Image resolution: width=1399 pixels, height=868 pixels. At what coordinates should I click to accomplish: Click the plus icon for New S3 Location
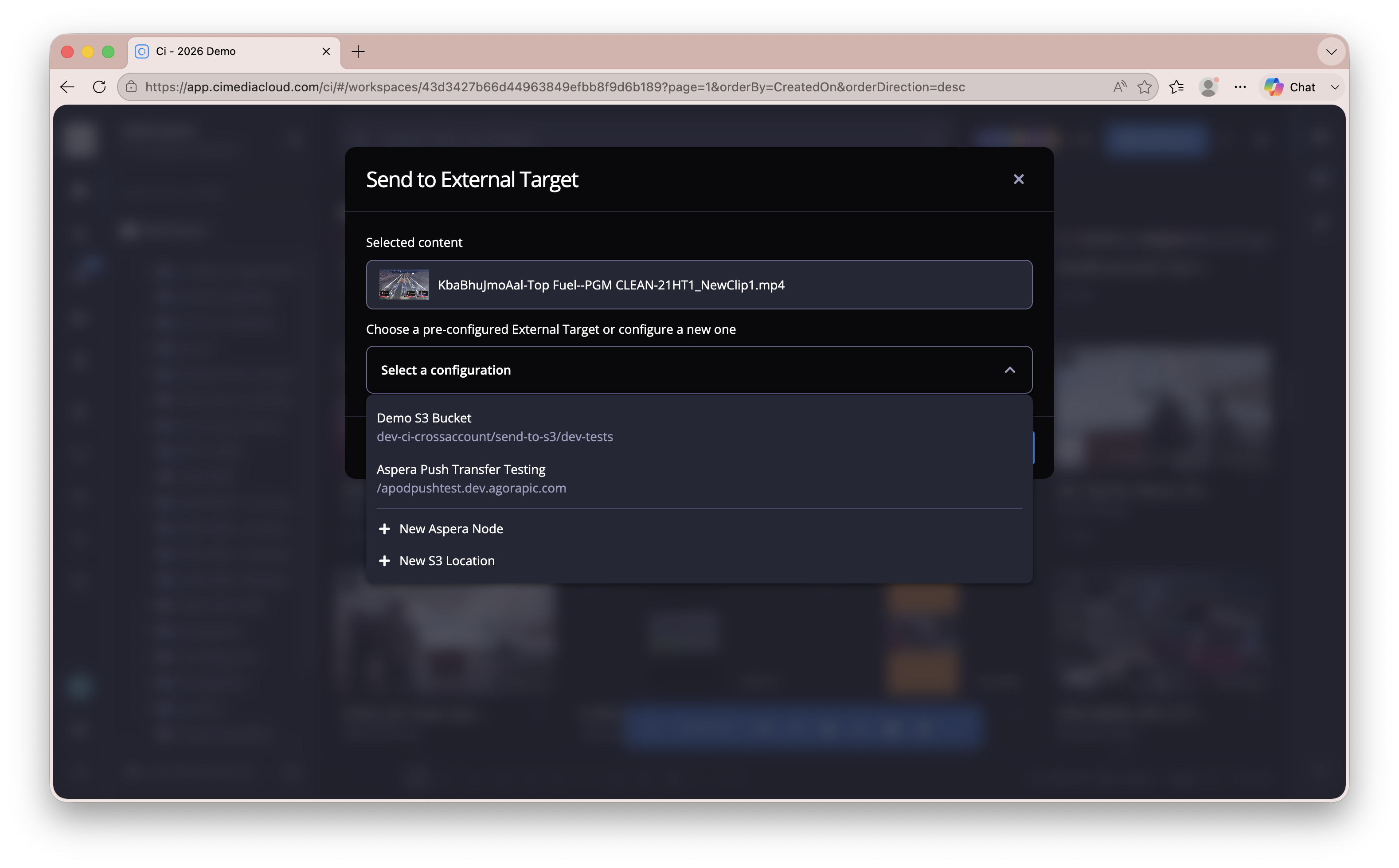pos(385,561)
